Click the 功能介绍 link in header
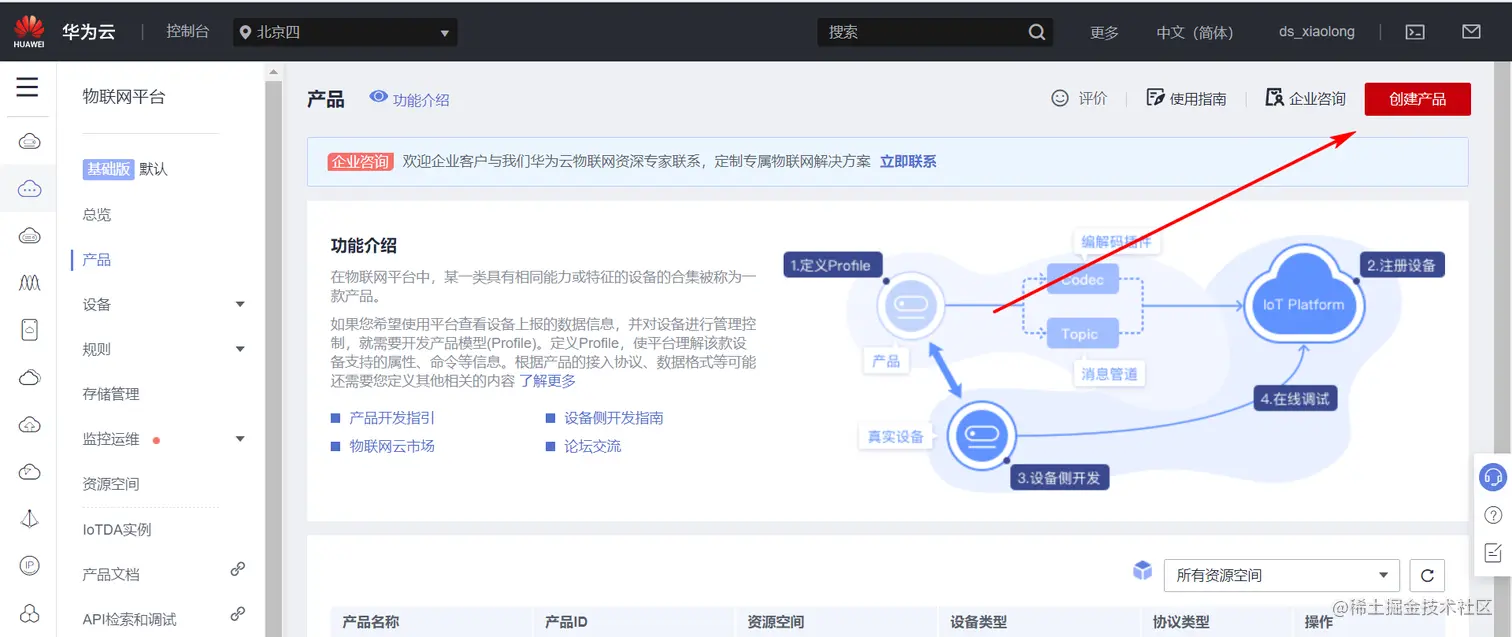This screenshot has height=637, width=1512. [421, 99]
